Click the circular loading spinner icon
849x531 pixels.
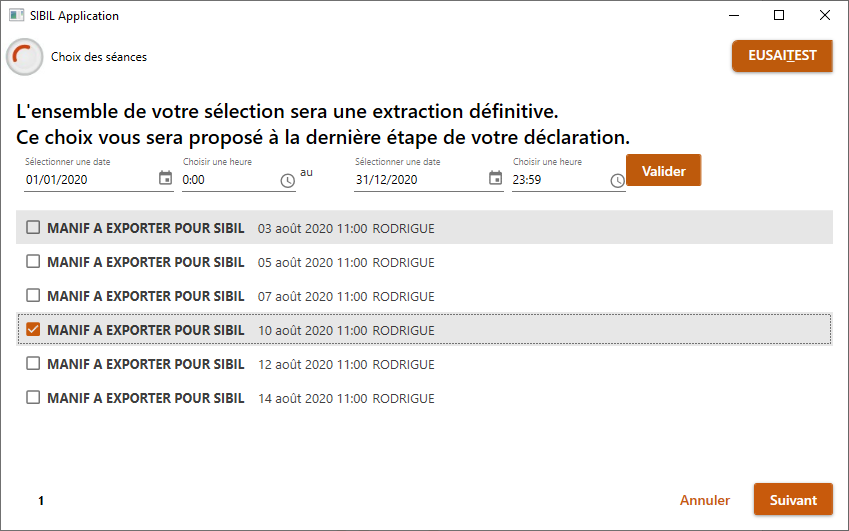pos(24,57)
